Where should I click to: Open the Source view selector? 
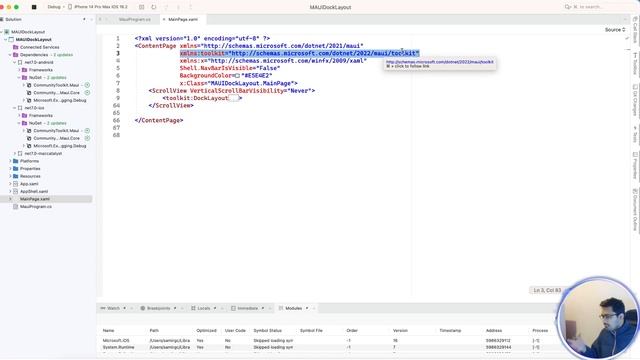pyautogui.click(x=615, y=30)
